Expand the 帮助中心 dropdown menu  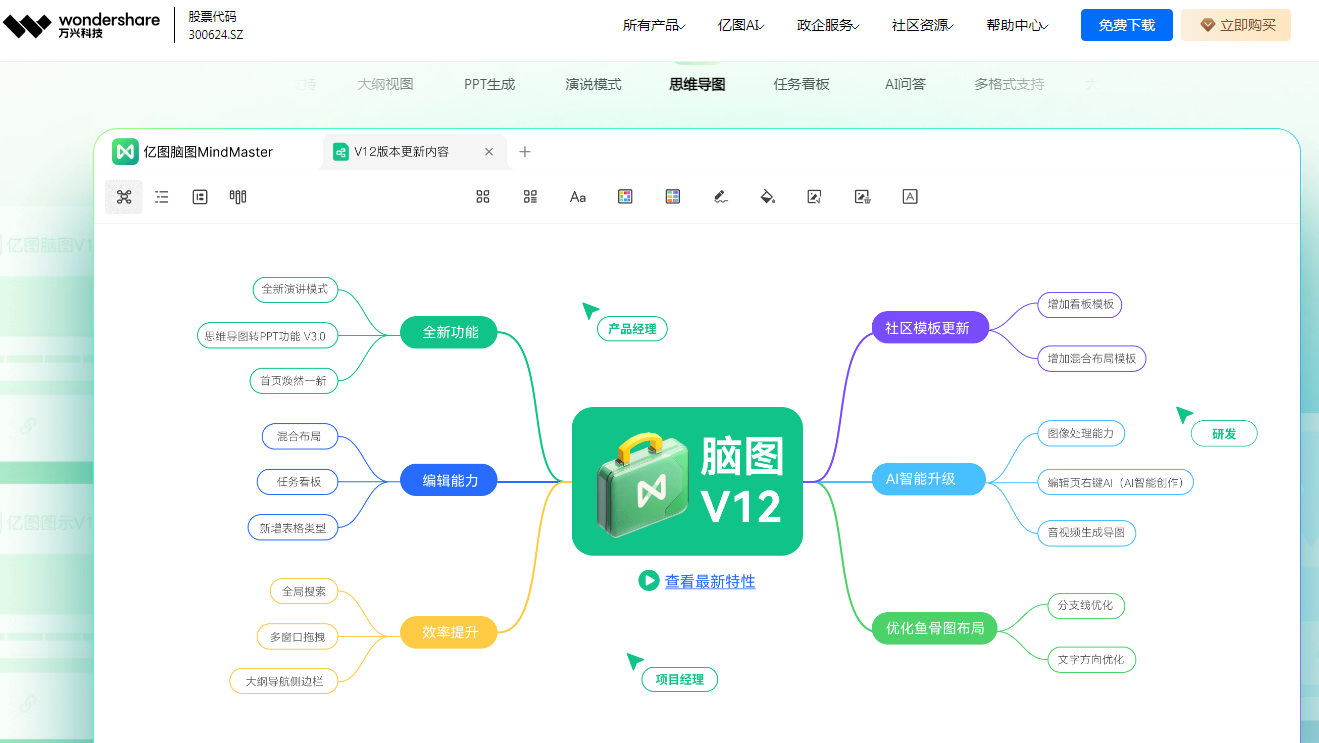click(1017, 25)
